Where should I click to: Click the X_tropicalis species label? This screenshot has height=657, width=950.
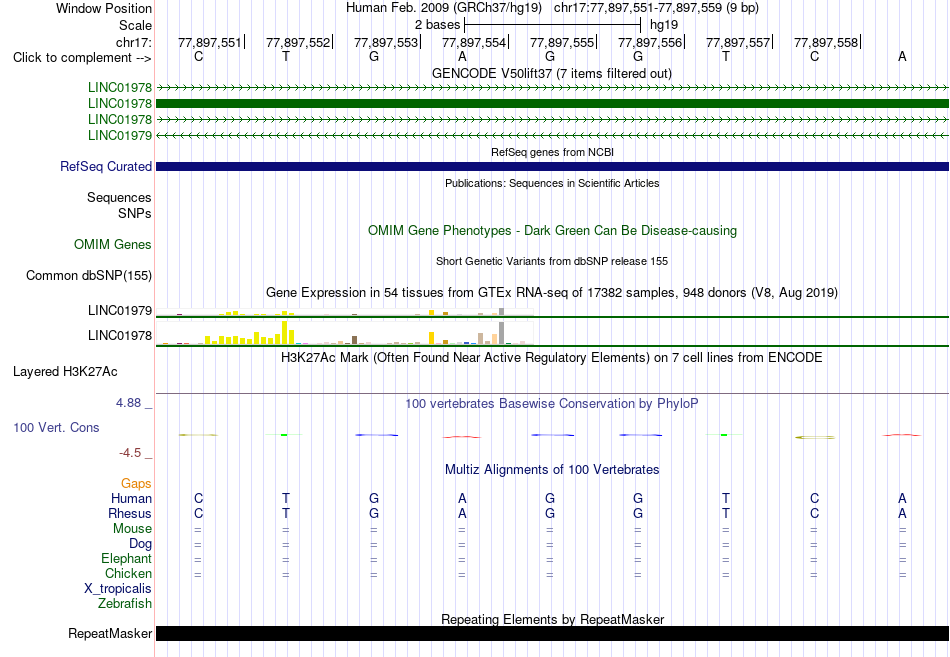pyautogui.click(x=118, y=589)
